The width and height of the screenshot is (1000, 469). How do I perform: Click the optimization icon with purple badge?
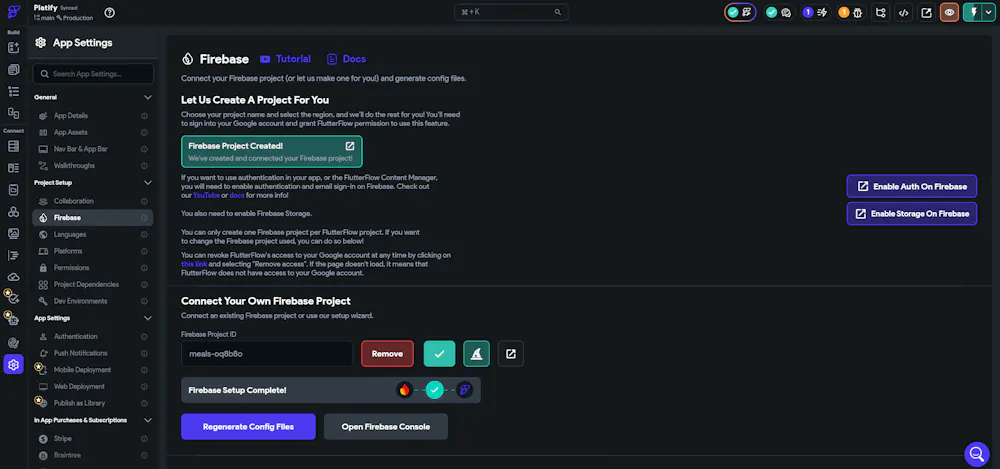coord(816,12)
